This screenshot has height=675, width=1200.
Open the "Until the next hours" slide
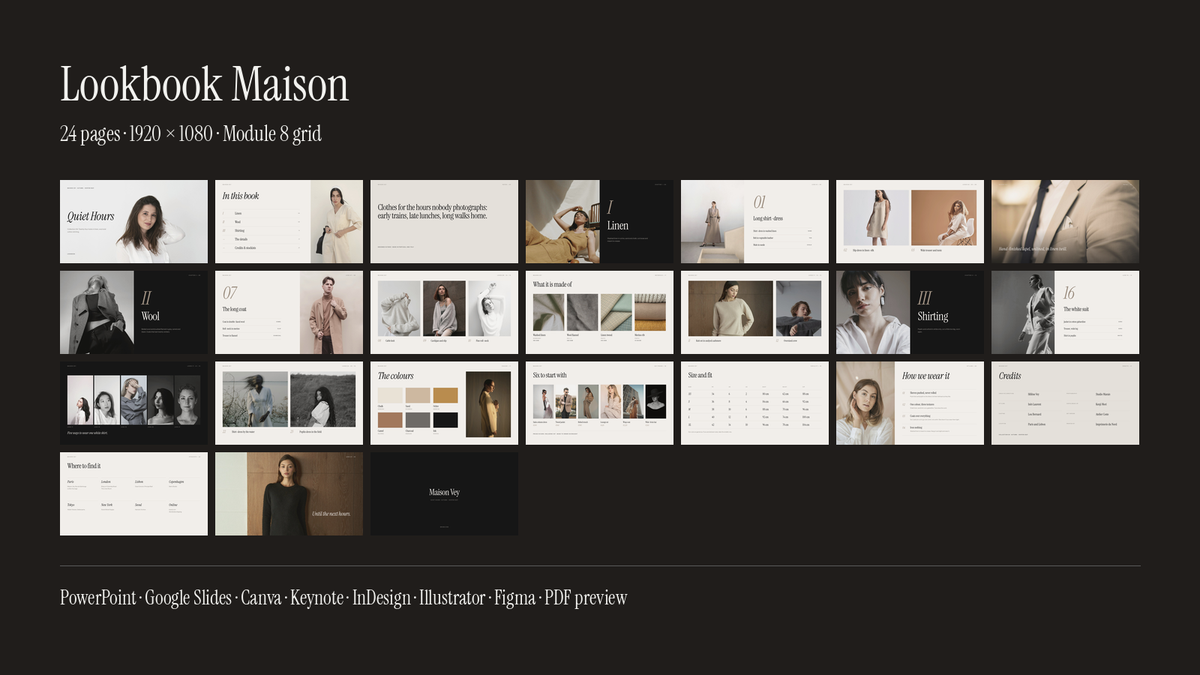click(289, 494)
